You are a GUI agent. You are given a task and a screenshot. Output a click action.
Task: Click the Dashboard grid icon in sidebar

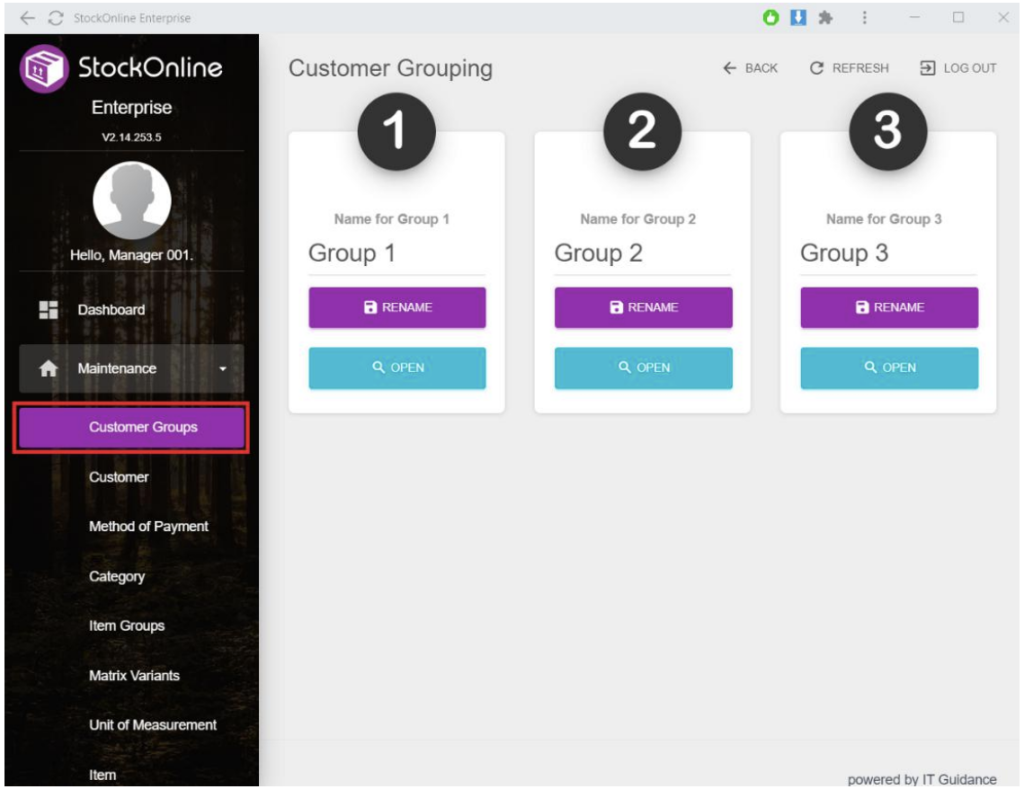click(x=48, y=310)
